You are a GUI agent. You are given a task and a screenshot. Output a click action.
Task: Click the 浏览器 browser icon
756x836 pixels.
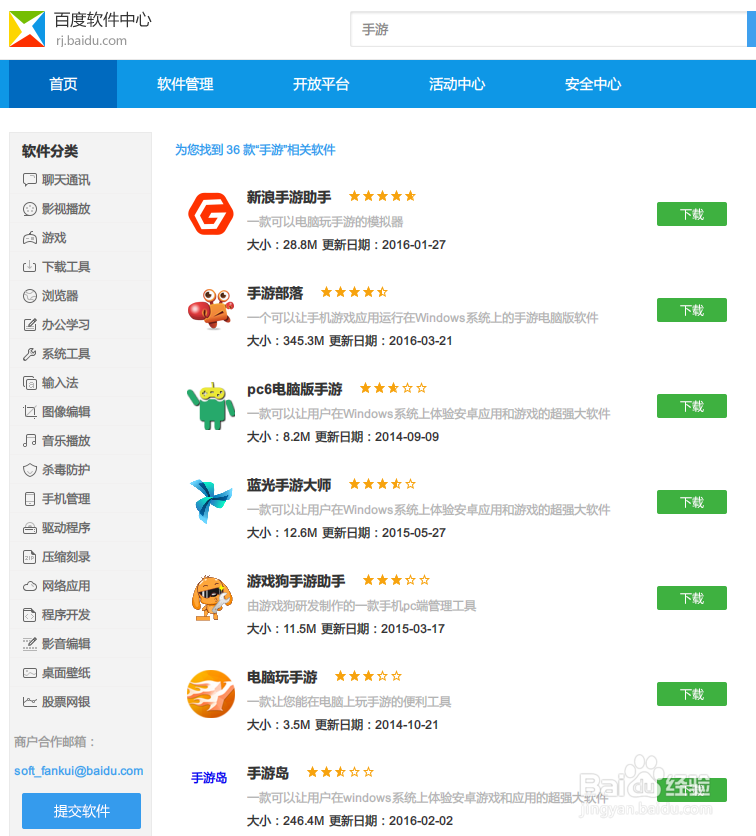30,296
